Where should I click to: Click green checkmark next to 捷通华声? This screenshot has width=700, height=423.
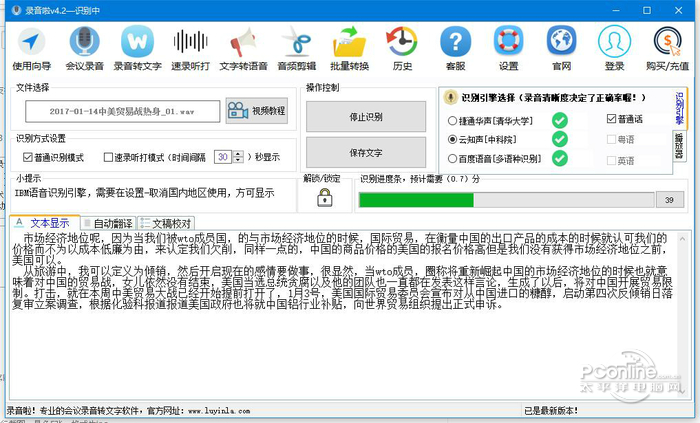click(560, 120)
